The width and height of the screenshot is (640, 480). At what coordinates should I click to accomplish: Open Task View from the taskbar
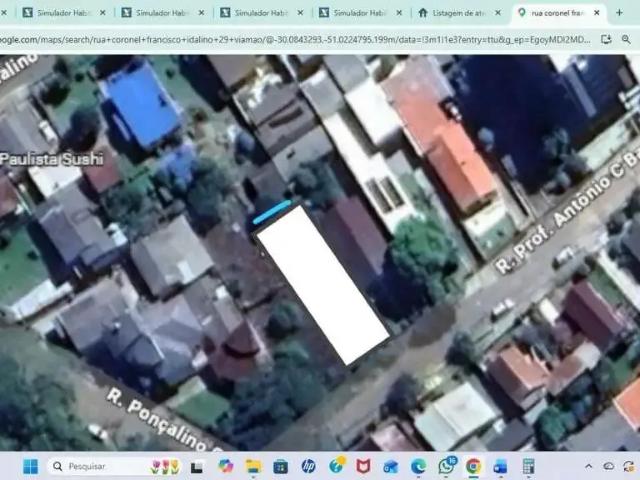coord(197,467)
